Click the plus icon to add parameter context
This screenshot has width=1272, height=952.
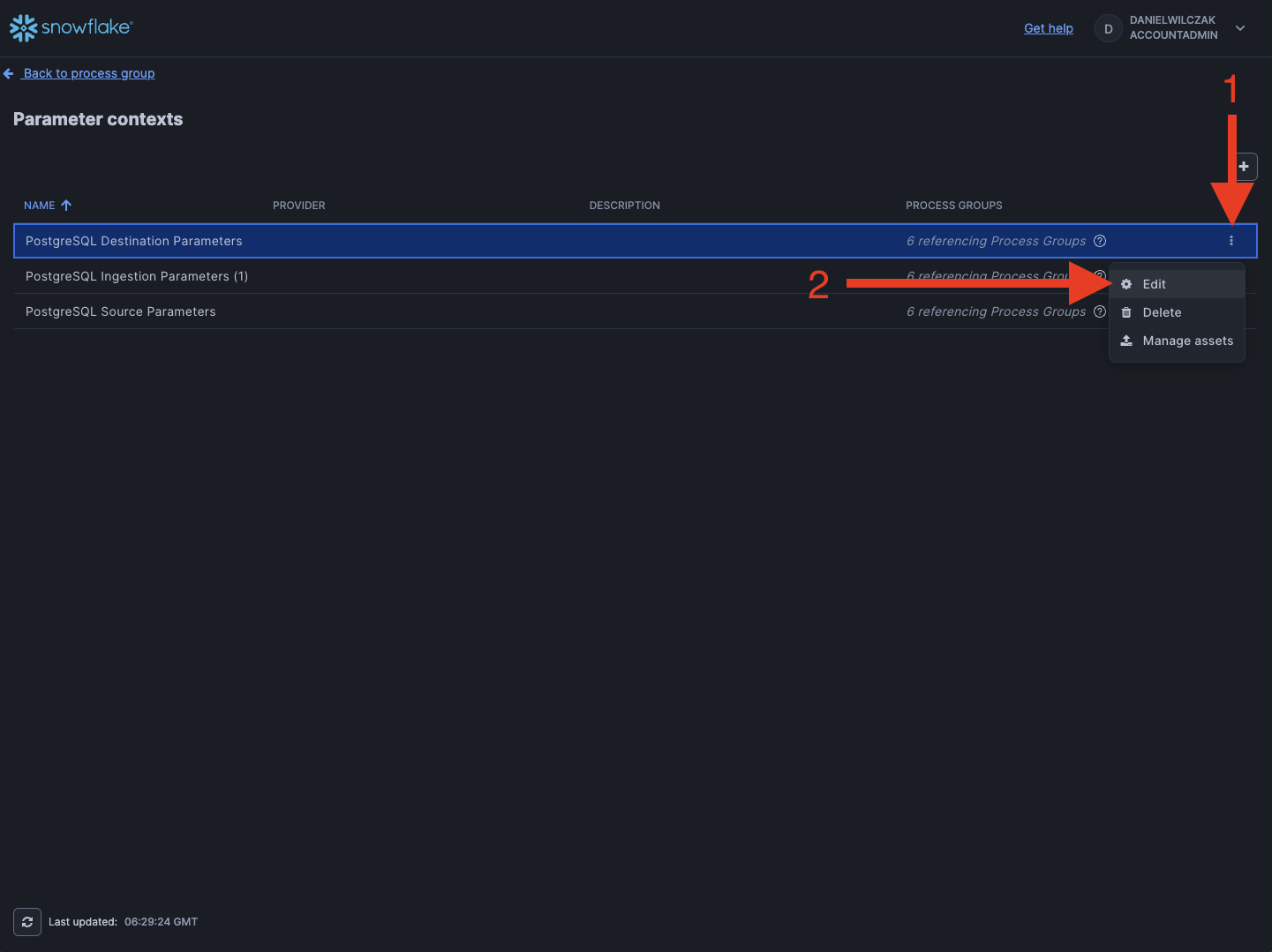(x=1244, y=167)
